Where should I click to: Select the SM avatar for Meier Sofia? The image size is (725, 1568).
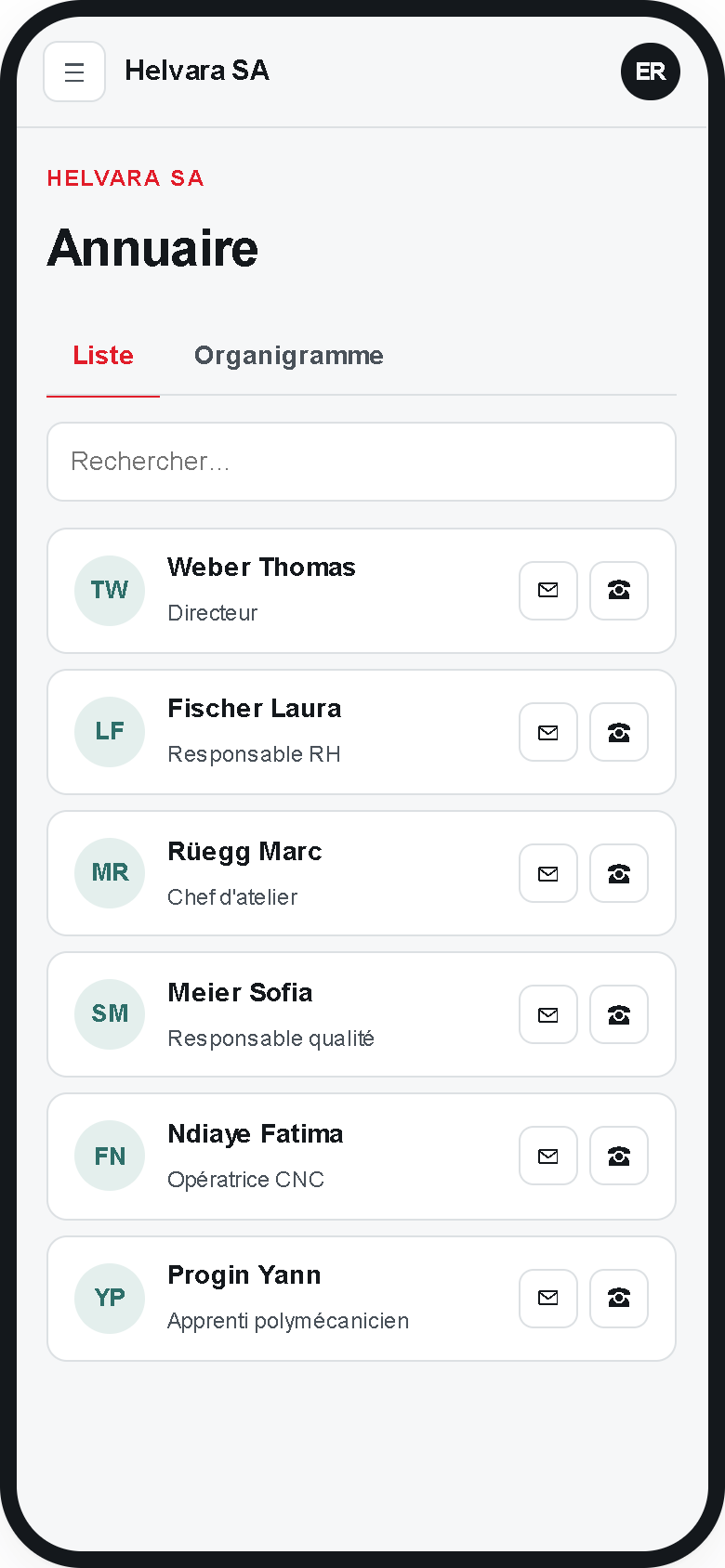pyautogui.click(x=110, y=1014)
